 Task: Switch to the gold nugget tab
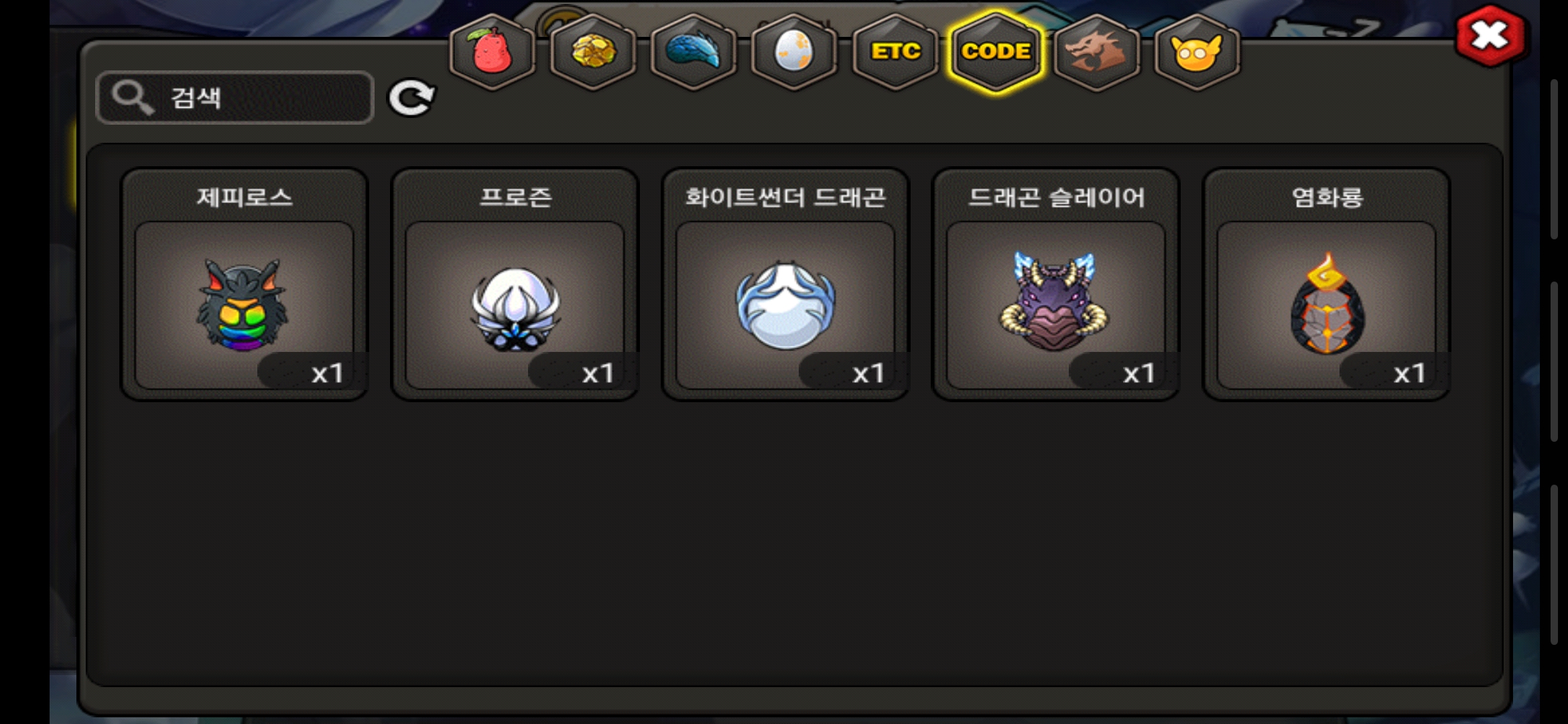(x=593, y=52)
